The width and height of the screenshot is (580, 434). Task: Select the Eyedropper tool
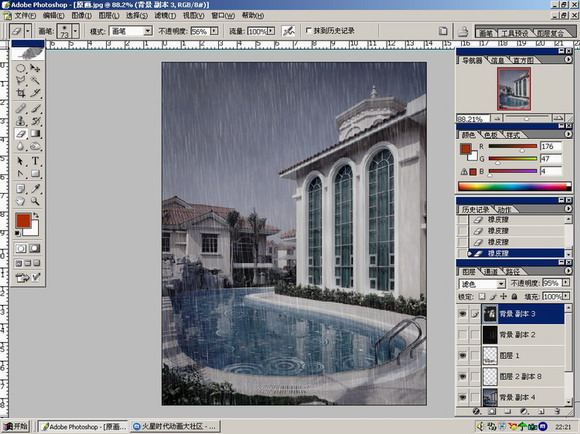pos(35,189)
